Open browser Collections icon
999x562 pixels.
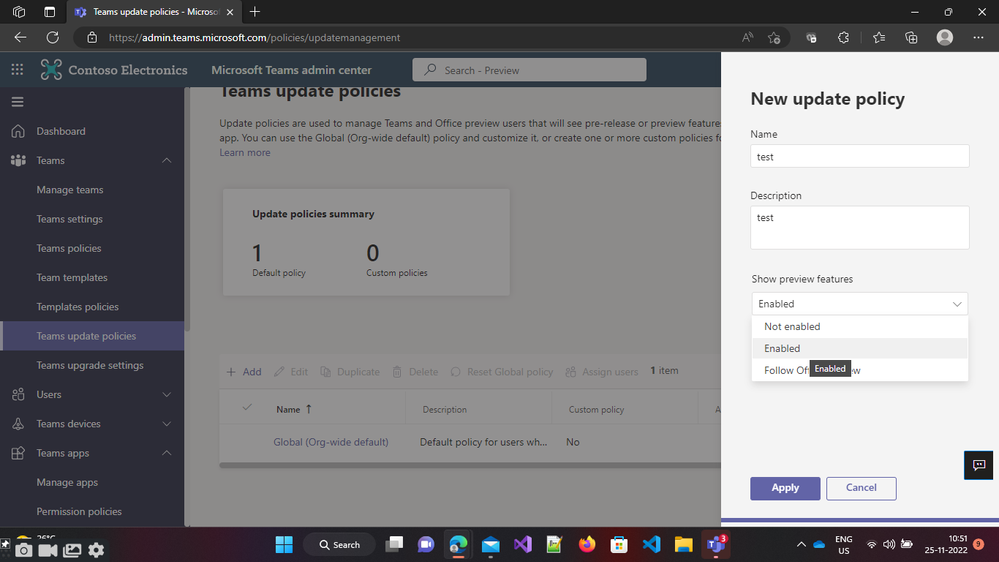(x=912, y=38)
